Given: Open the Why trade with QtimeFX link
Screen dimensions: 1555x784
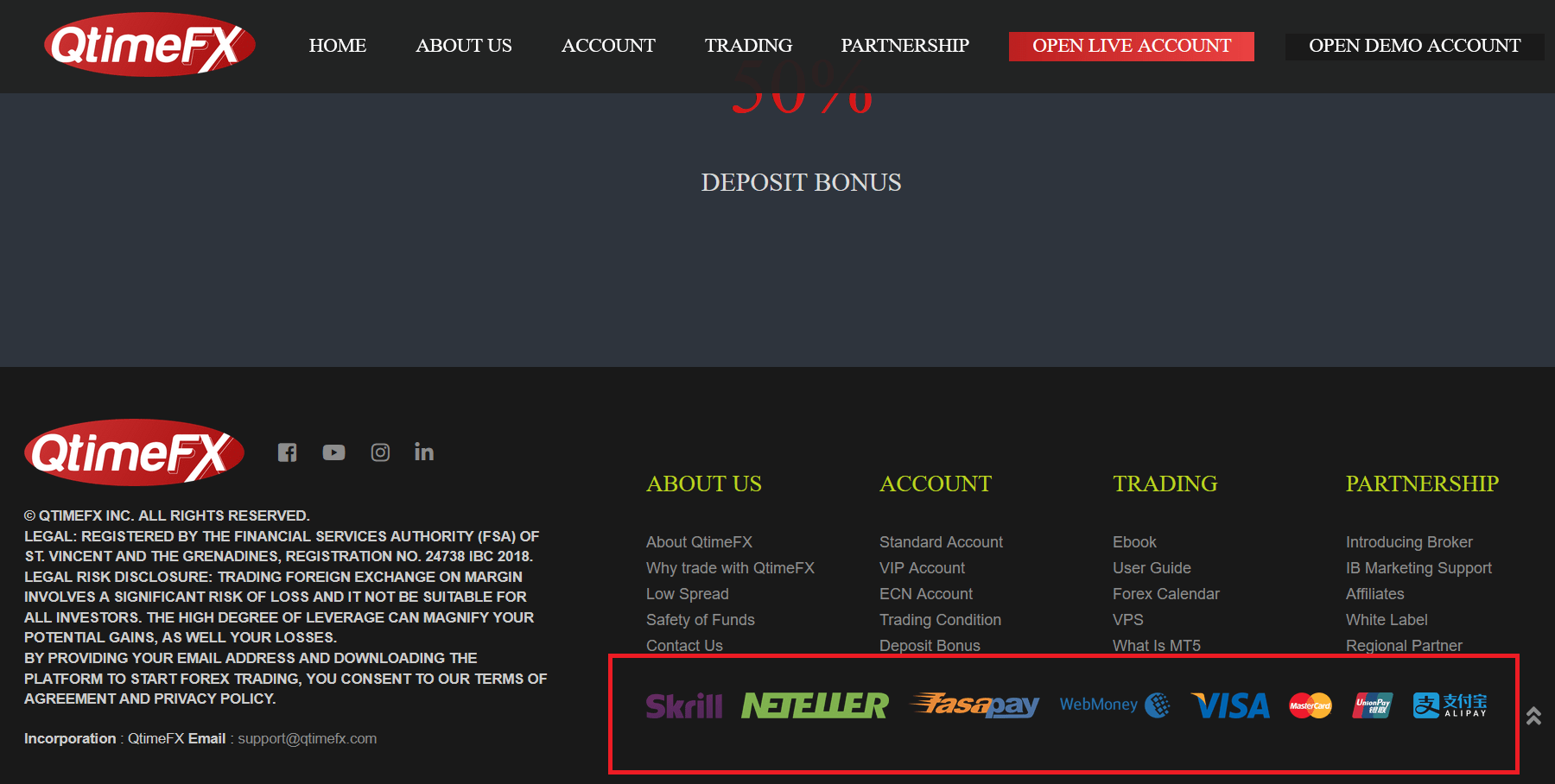Looking at the screenshot, I should (x=730, y=568).
